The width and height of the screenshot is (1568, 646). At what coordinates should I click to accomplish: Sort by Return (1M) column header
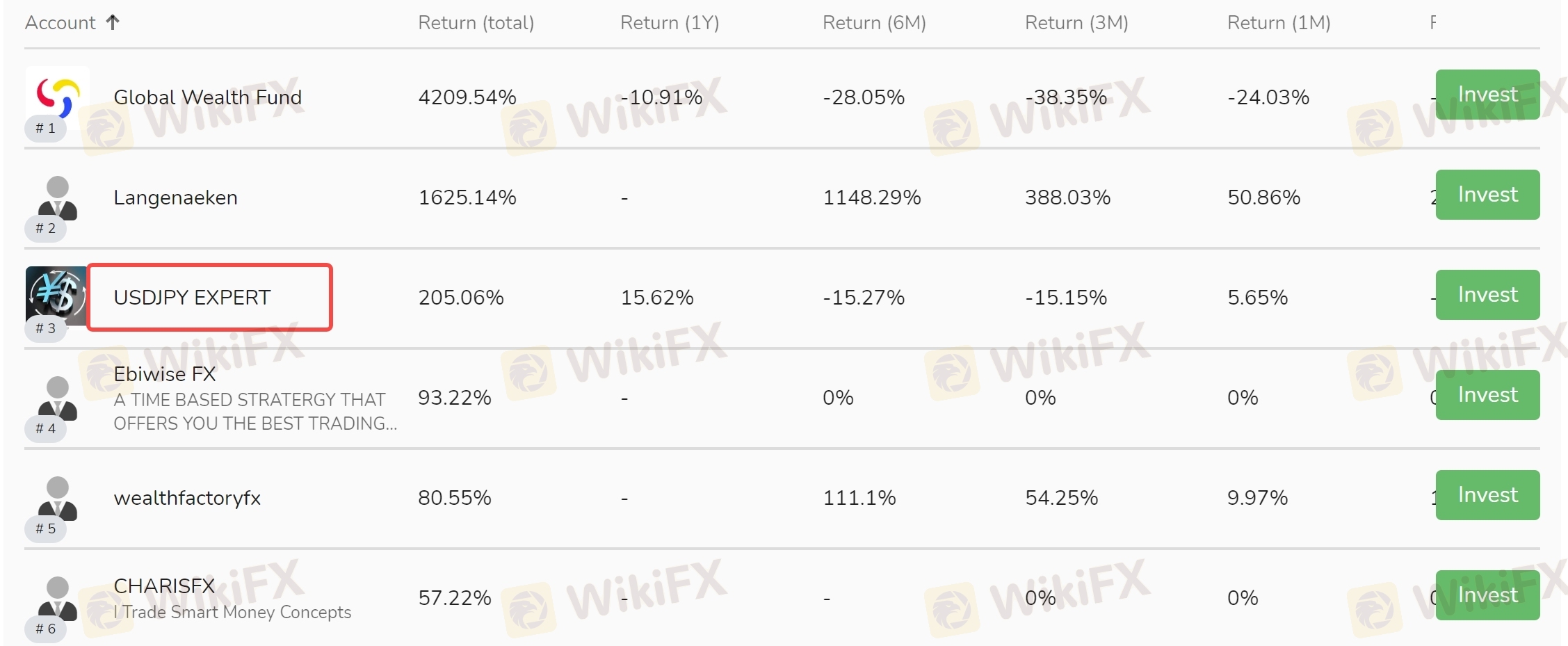[x=1279, y=23]
